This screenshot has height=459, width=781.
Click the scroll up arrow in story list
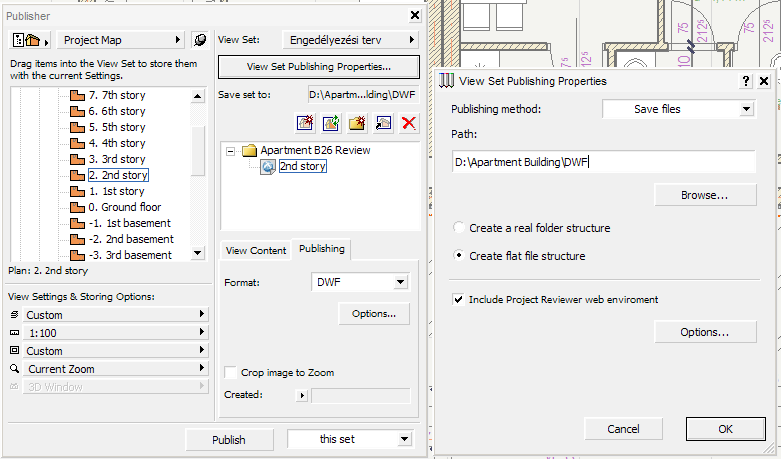(198, 96)
